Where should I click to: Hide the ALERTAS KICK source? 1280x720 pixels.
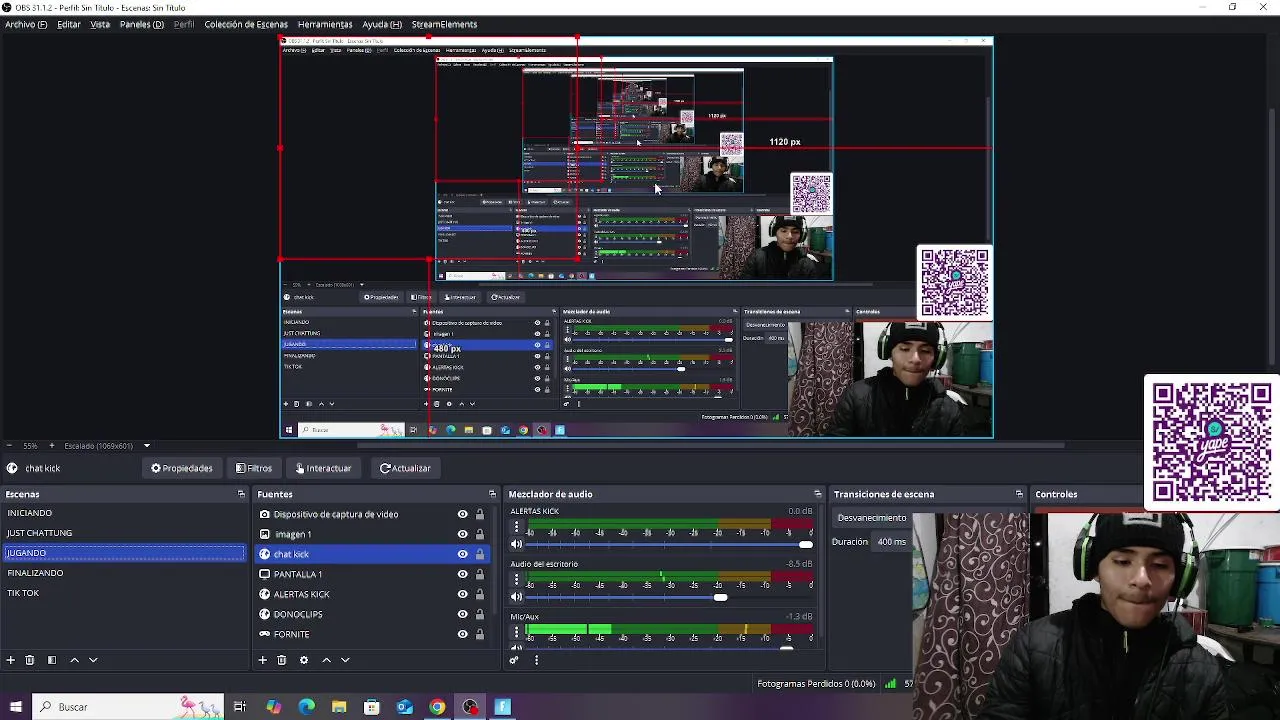(x=462, y=594)
